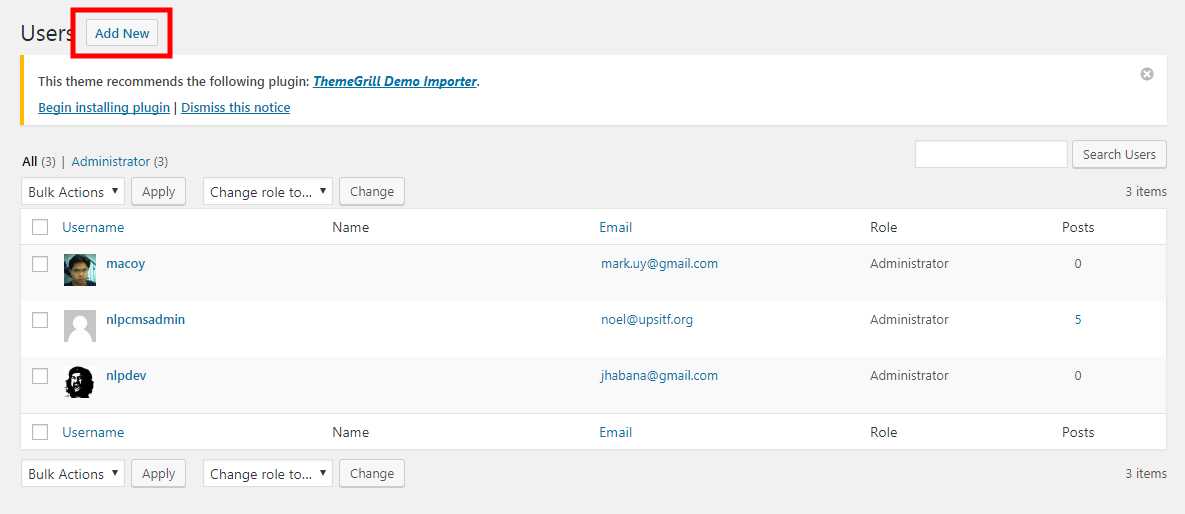Toggle the select-all checkbox in the table header
This screenshot has height=514, width=1185.
tap(40, 227)
